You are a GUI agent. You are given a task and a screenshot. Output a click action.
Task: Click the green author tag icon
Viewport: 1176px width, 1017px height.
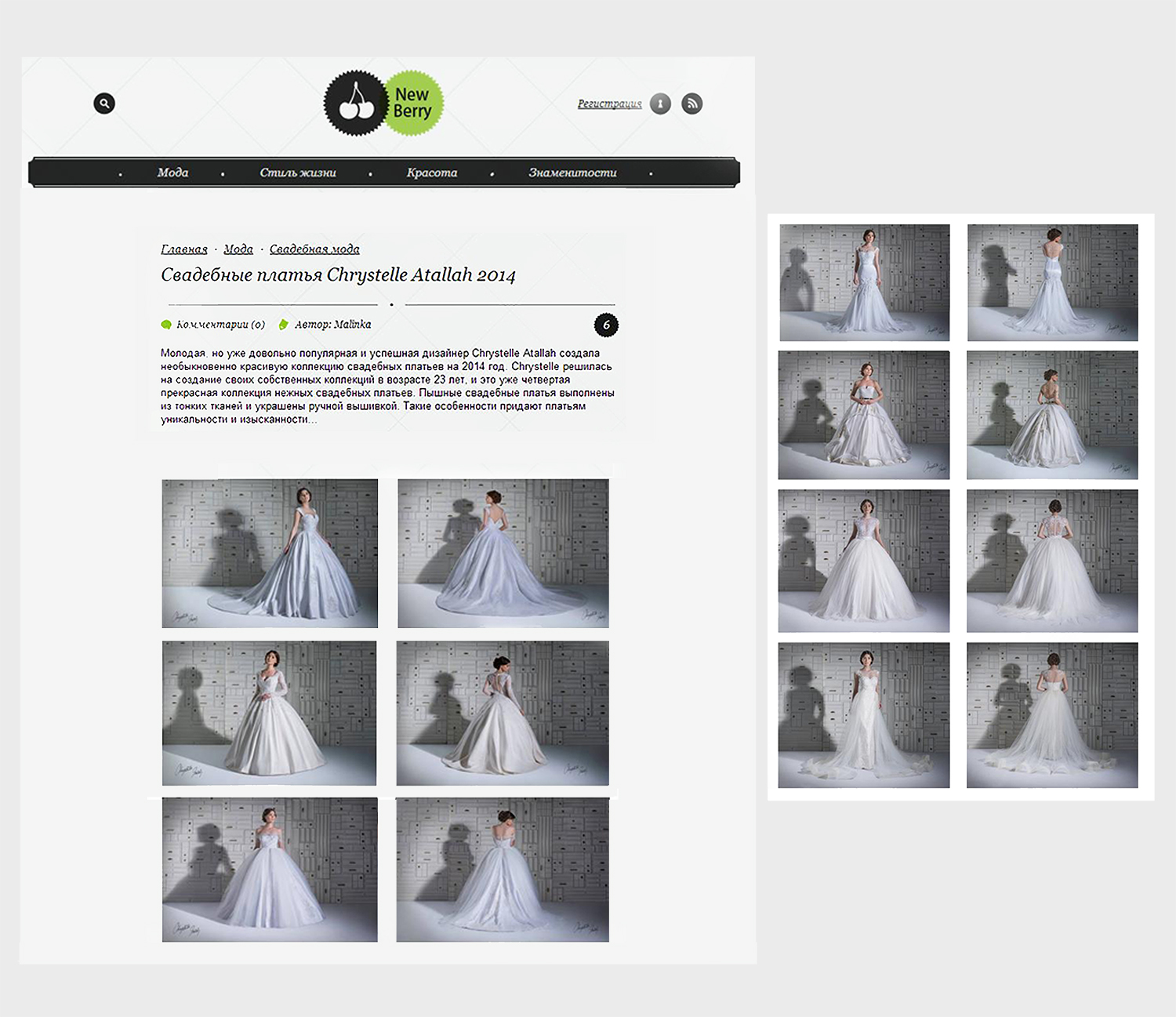point(284,325)
